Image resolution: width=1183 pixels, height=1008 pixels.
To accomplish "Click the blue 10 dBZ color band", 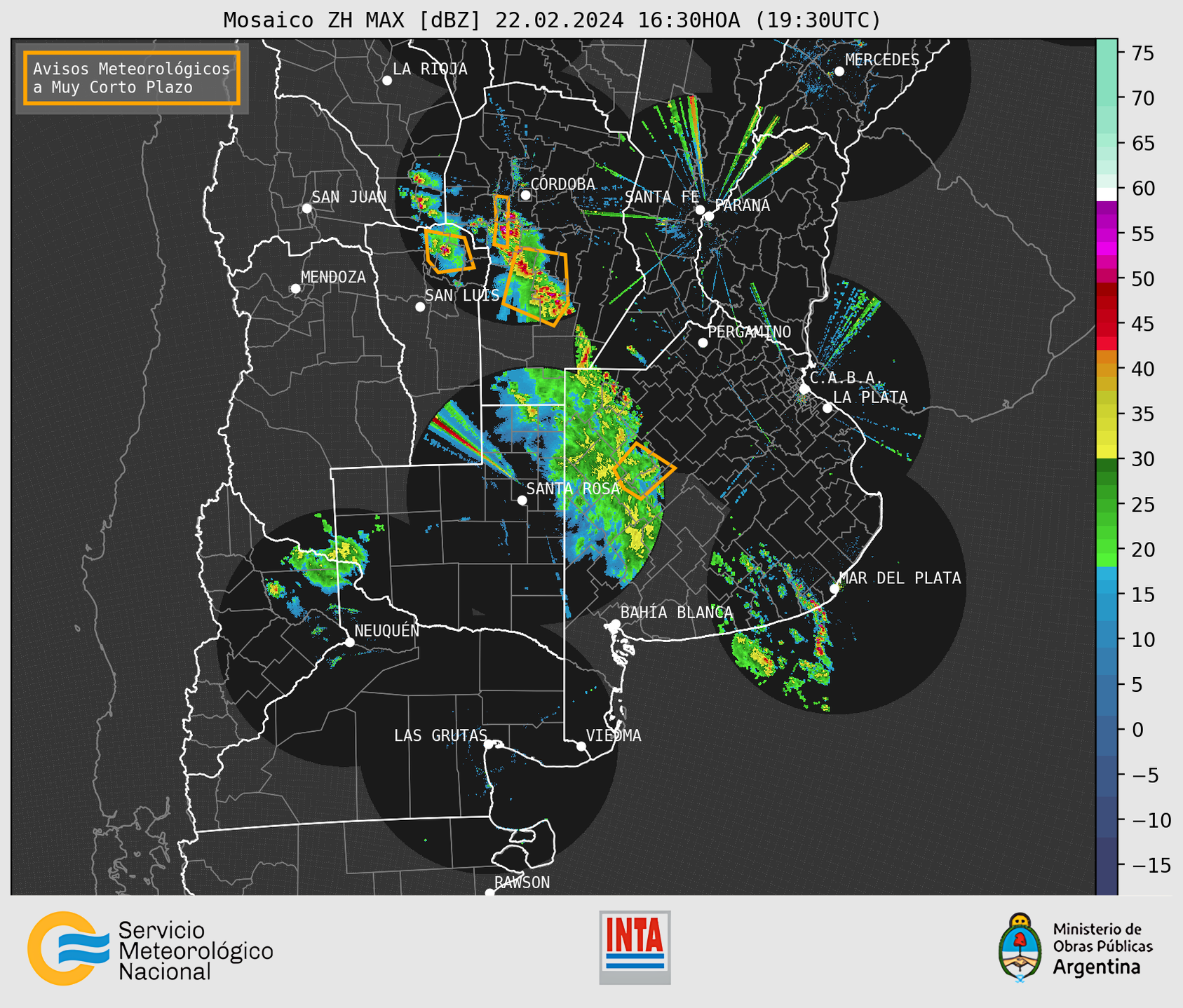I will pyautogui.click(x=1106, y=639).
